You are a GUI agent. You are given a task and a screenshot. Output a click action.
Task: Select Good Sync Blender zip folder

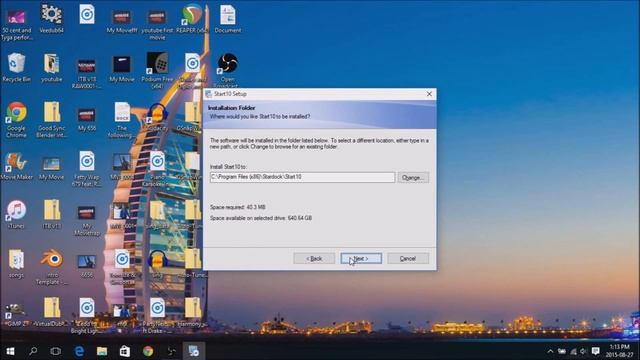[51, 120]
